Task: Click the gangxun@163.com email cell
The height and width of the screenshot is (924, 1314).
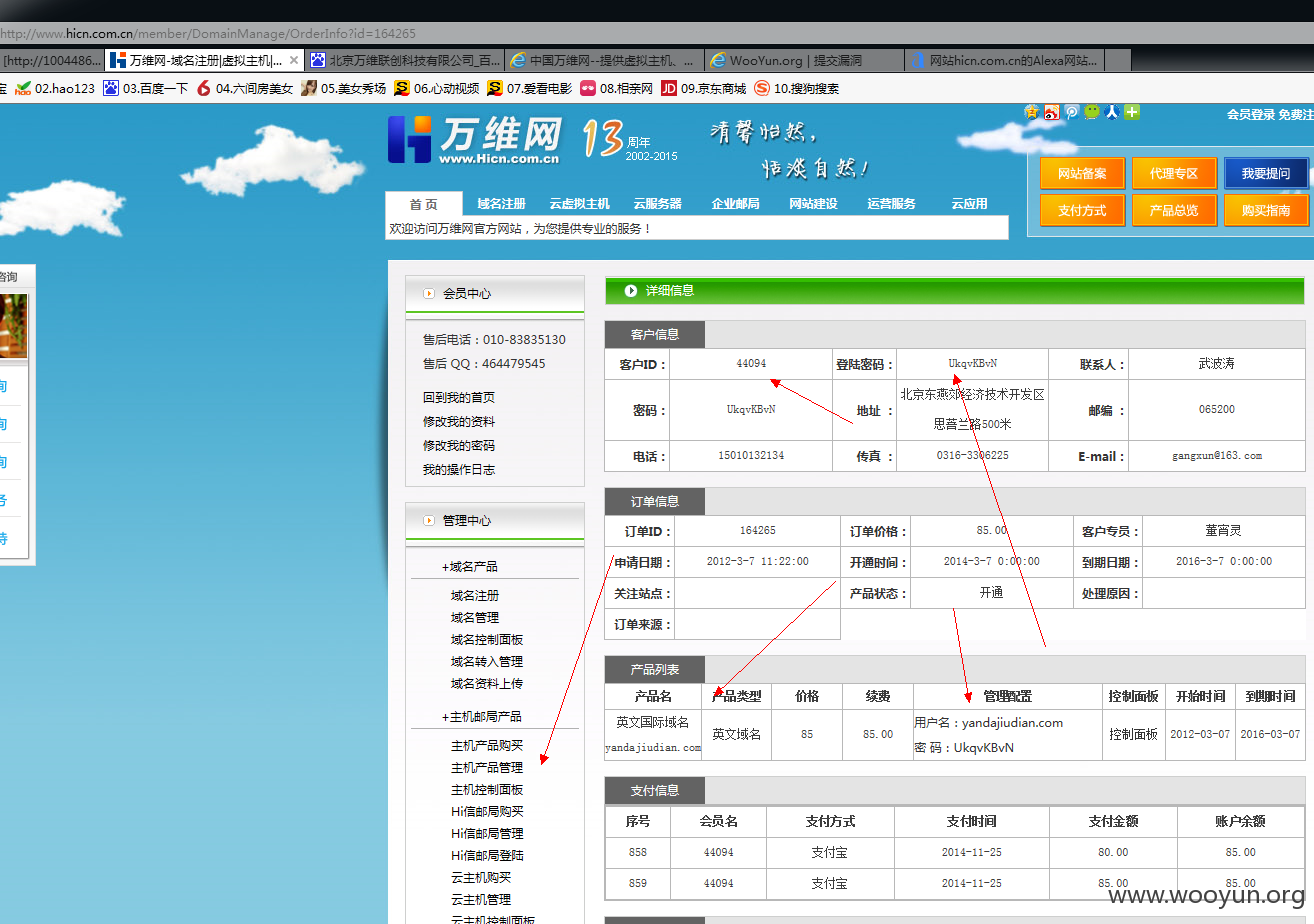Action: click(x=1217, y=456)
